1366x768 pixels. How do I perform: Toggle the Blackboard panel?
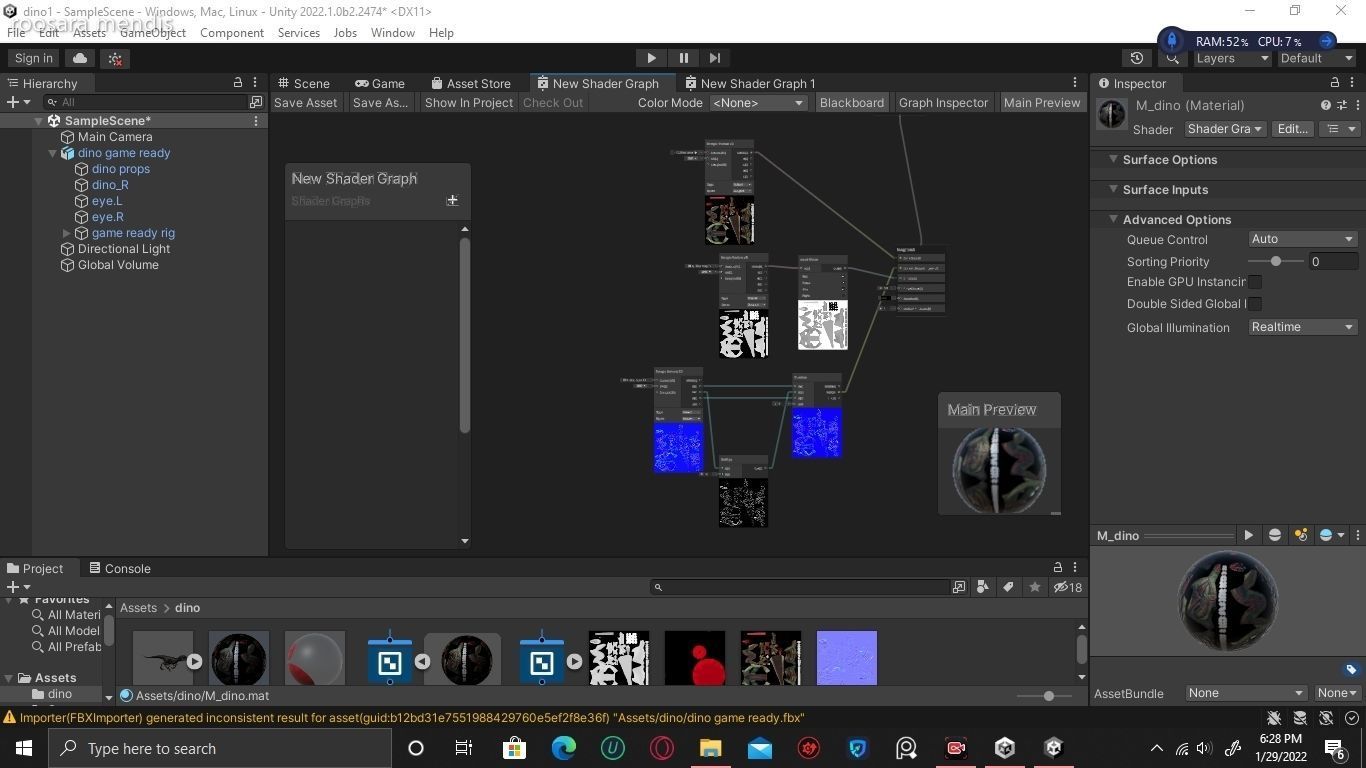click(851, 103)
